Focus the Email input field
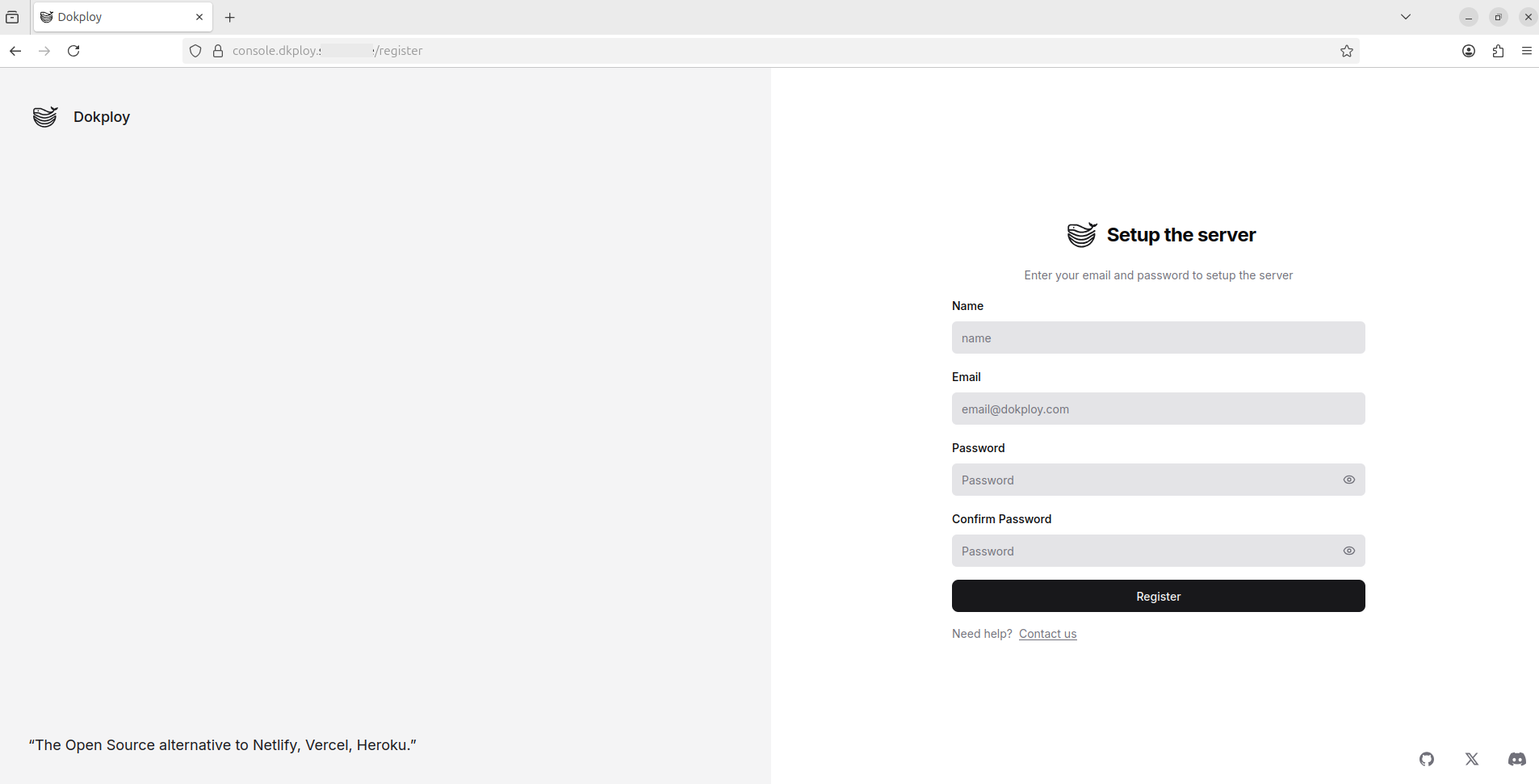Viewport: 1539px width, 784px height. (x=1158, y=409)
